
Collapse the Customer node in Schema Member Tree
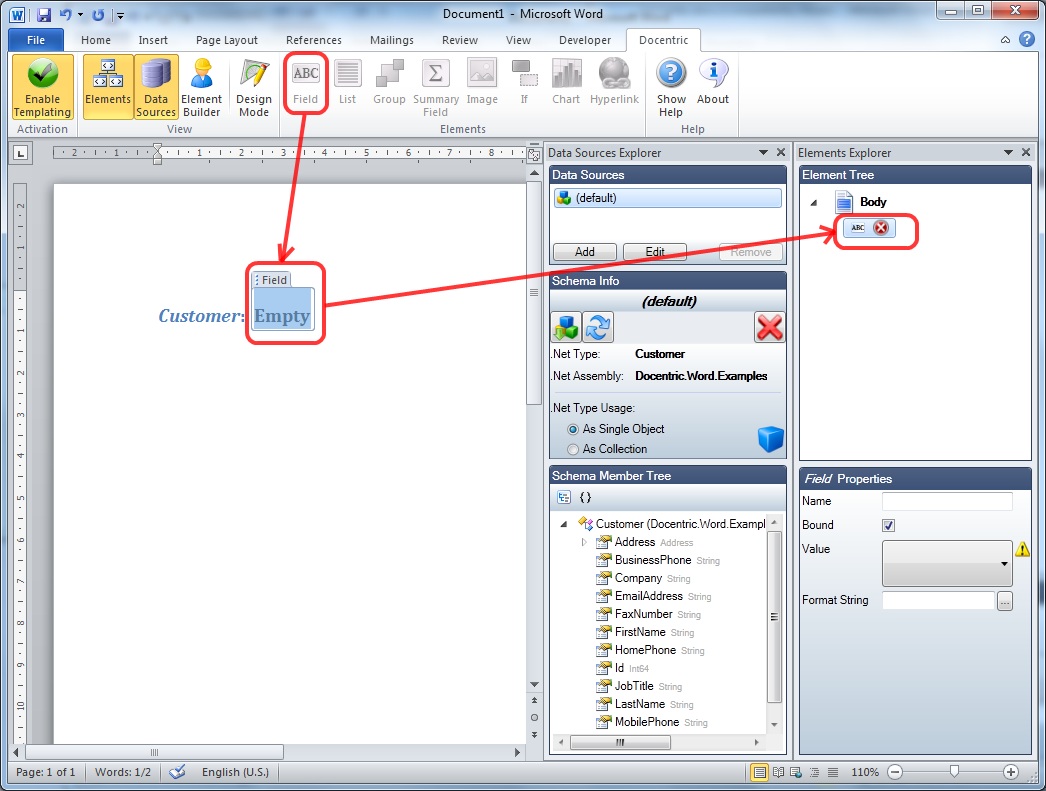(564, 524)
